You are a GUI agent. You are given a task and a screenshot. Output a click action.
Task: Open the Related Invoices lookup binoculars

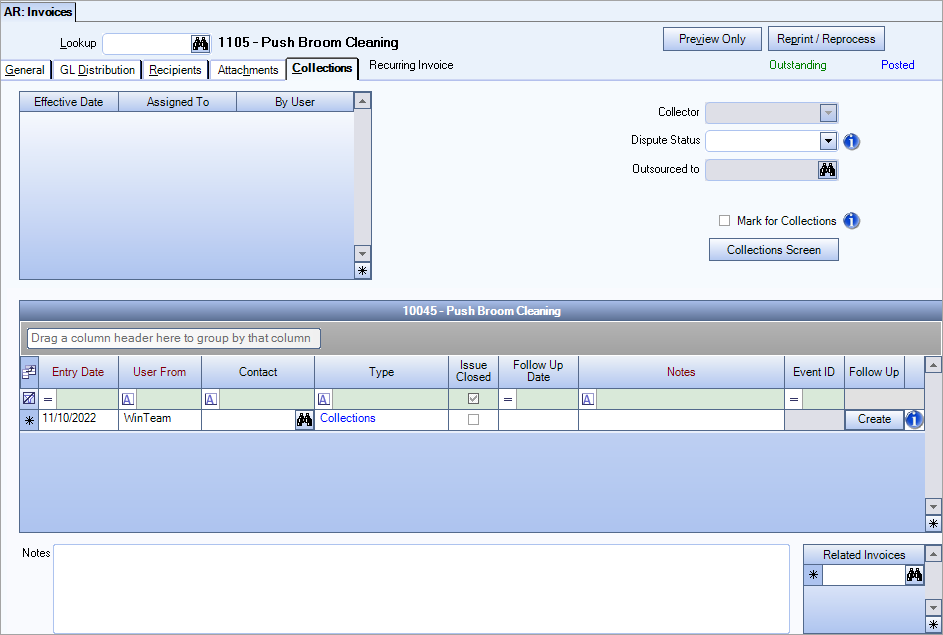[x=914, y=575]
